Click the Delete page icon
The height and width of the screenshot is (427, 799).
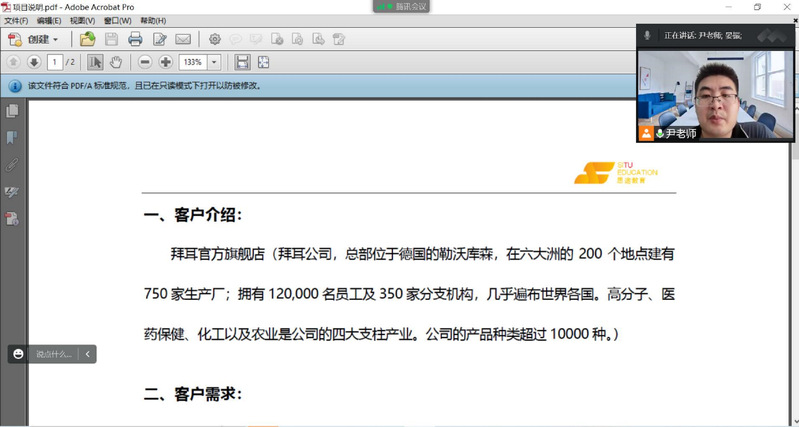pos(277,39)
